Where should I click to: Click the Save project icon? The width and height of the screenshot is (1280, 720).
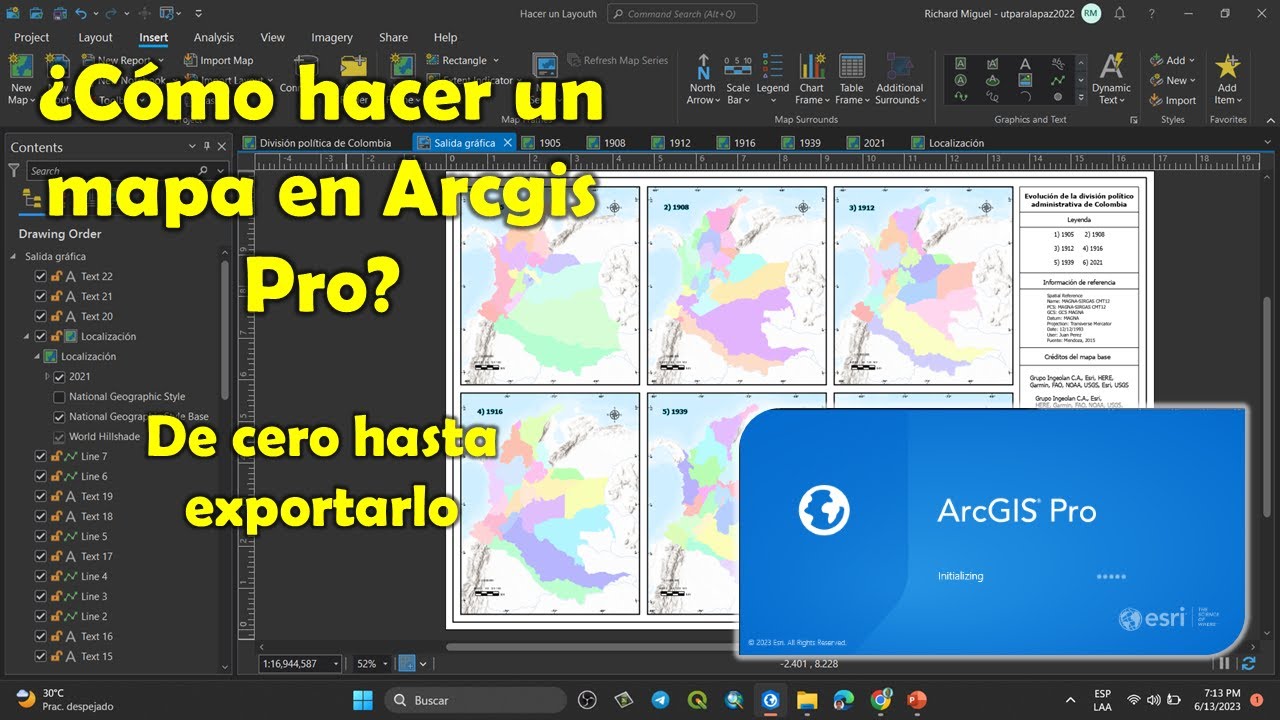tap(59, 14)
